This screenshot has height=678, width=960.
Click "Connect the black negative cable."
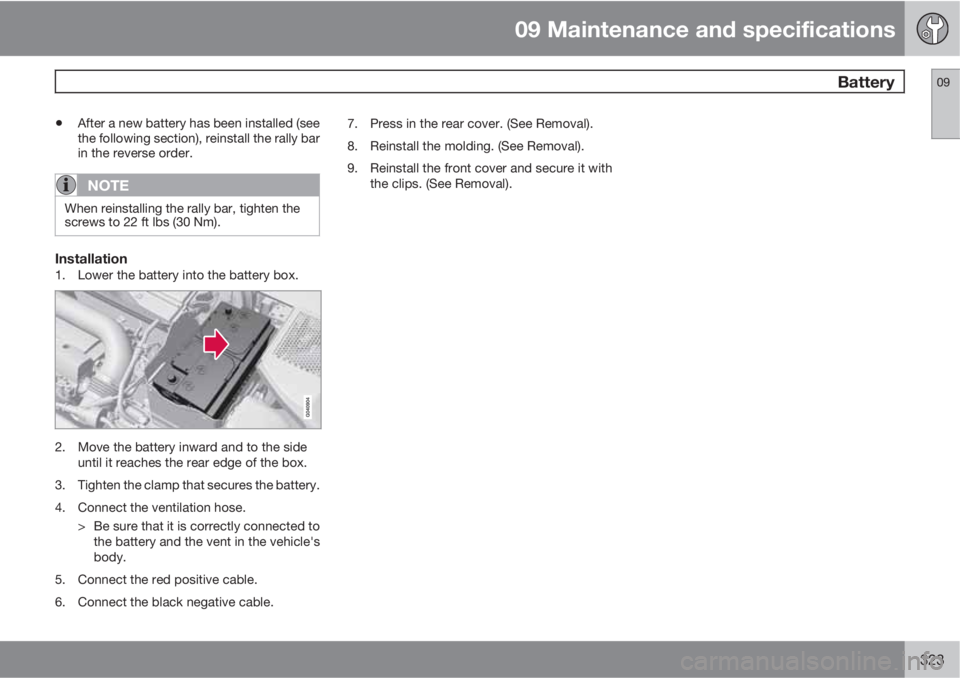[175, 603]
